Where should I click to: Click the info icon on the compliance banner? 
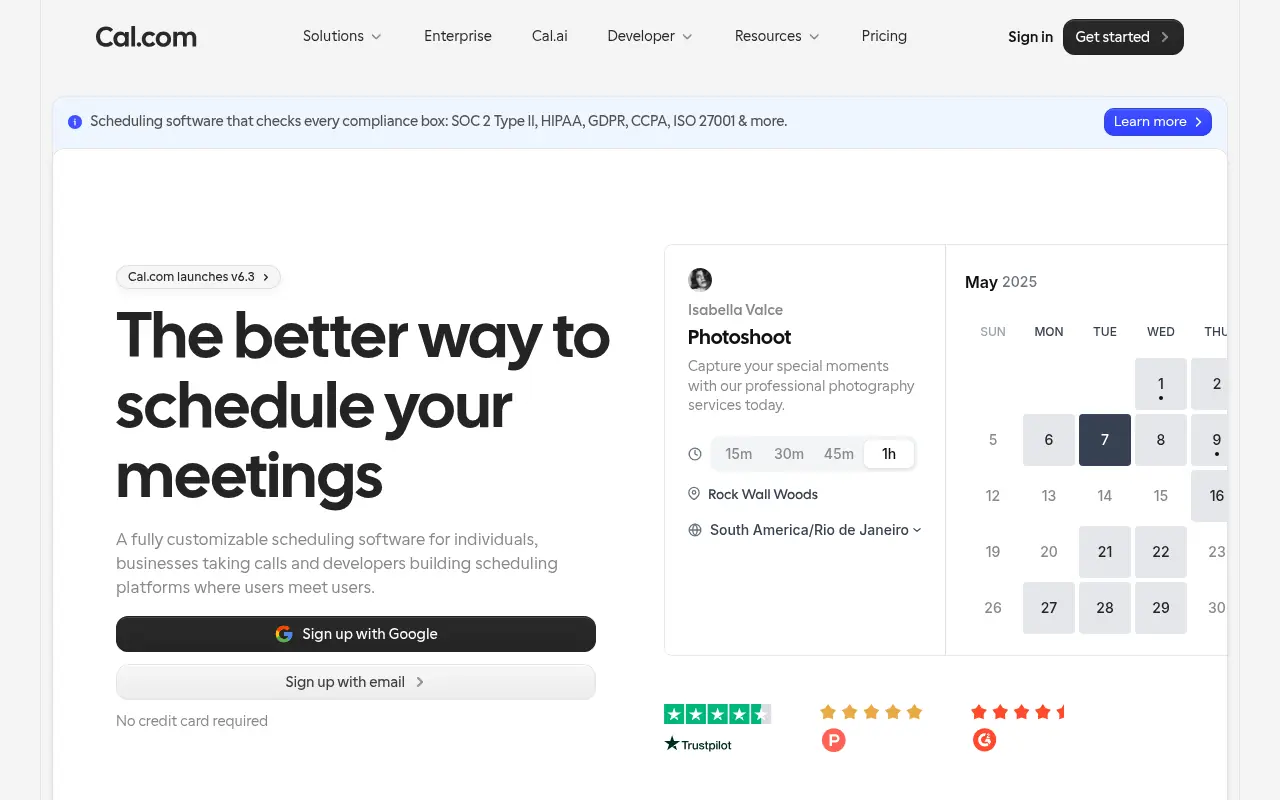(75, 121)
